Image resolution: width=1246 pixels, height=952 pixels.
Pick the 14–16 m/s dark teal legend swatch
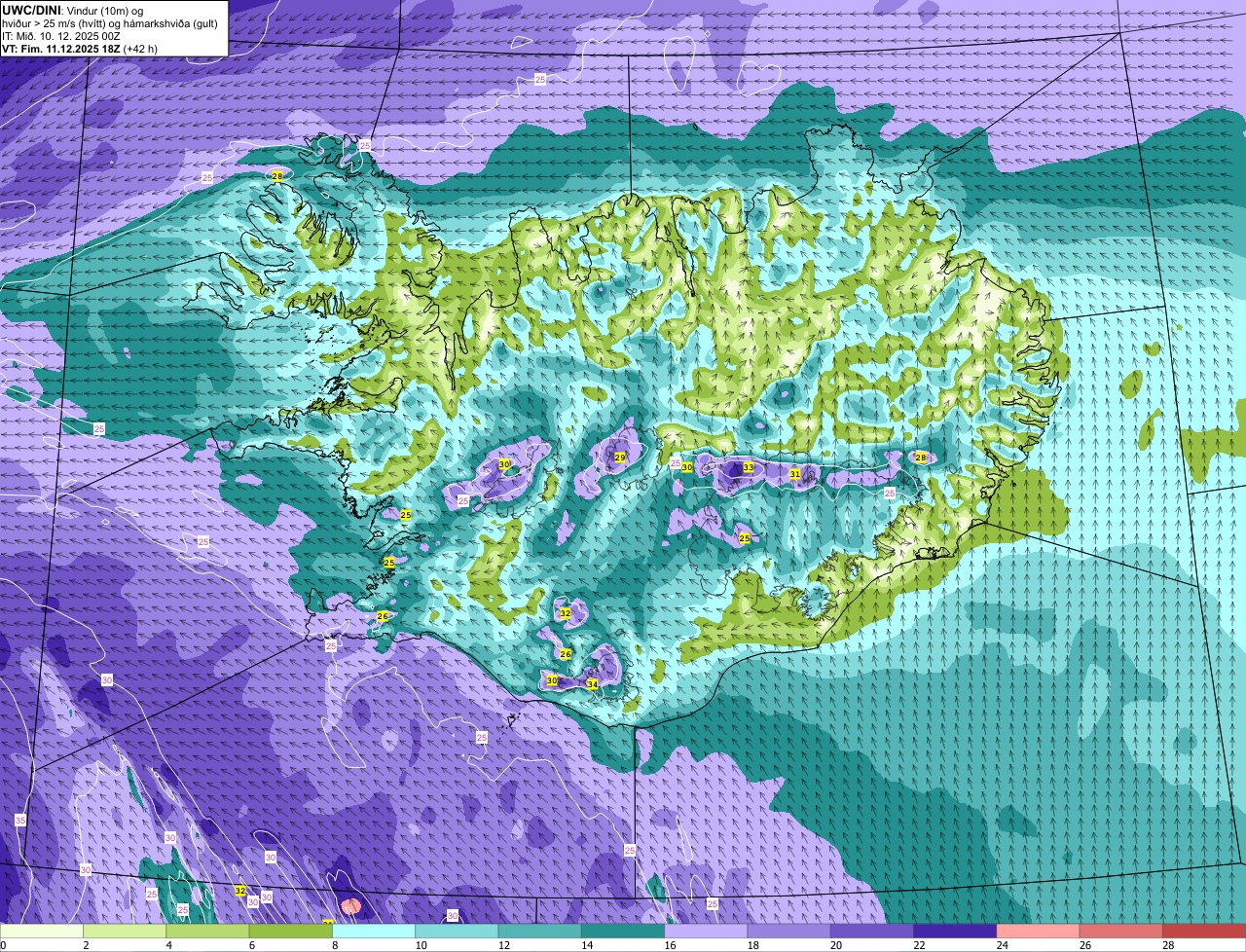click(x=623, y=932)
